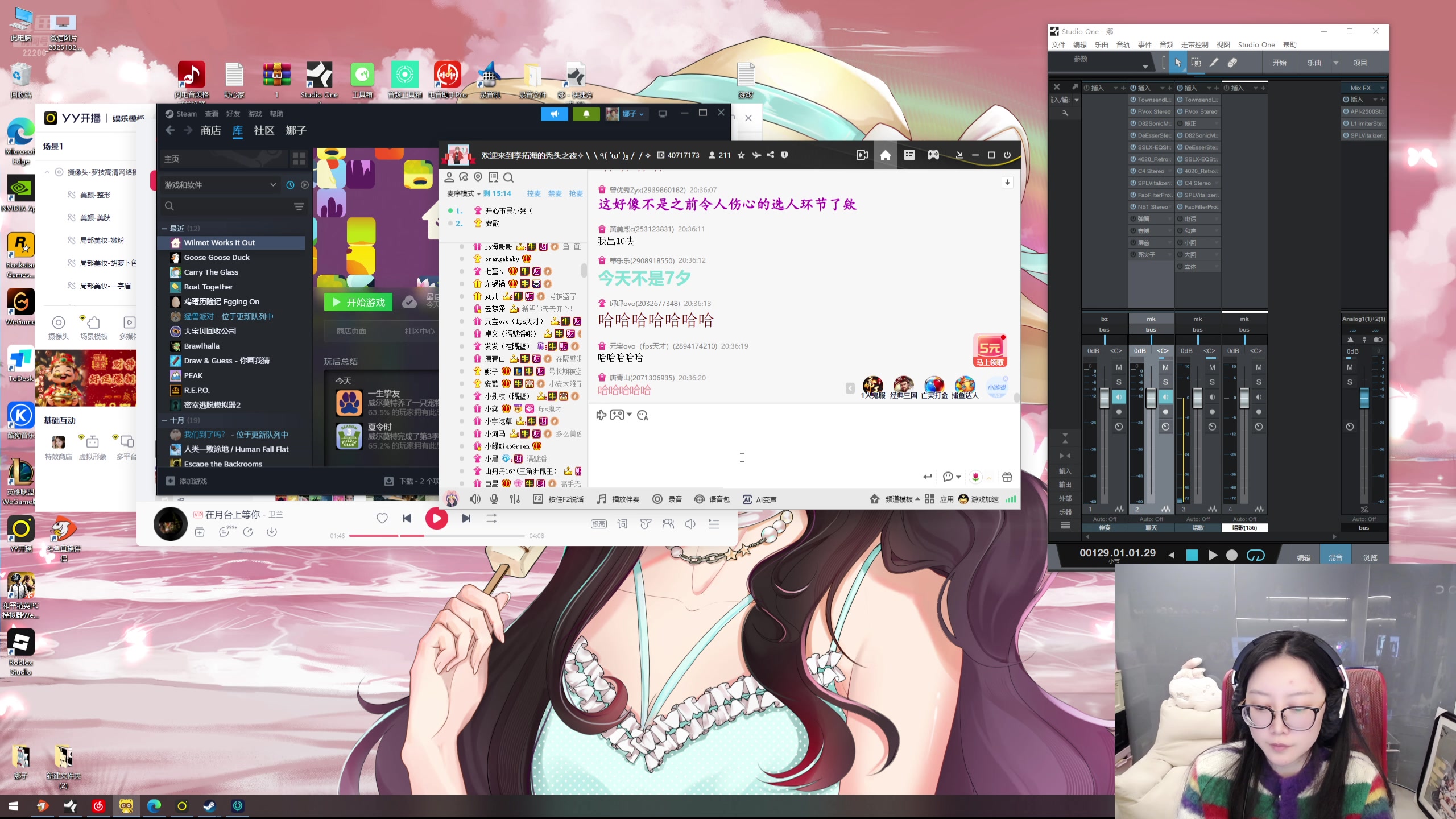Open the 音轨 menu in Studio One

(x=1123, y=45)
